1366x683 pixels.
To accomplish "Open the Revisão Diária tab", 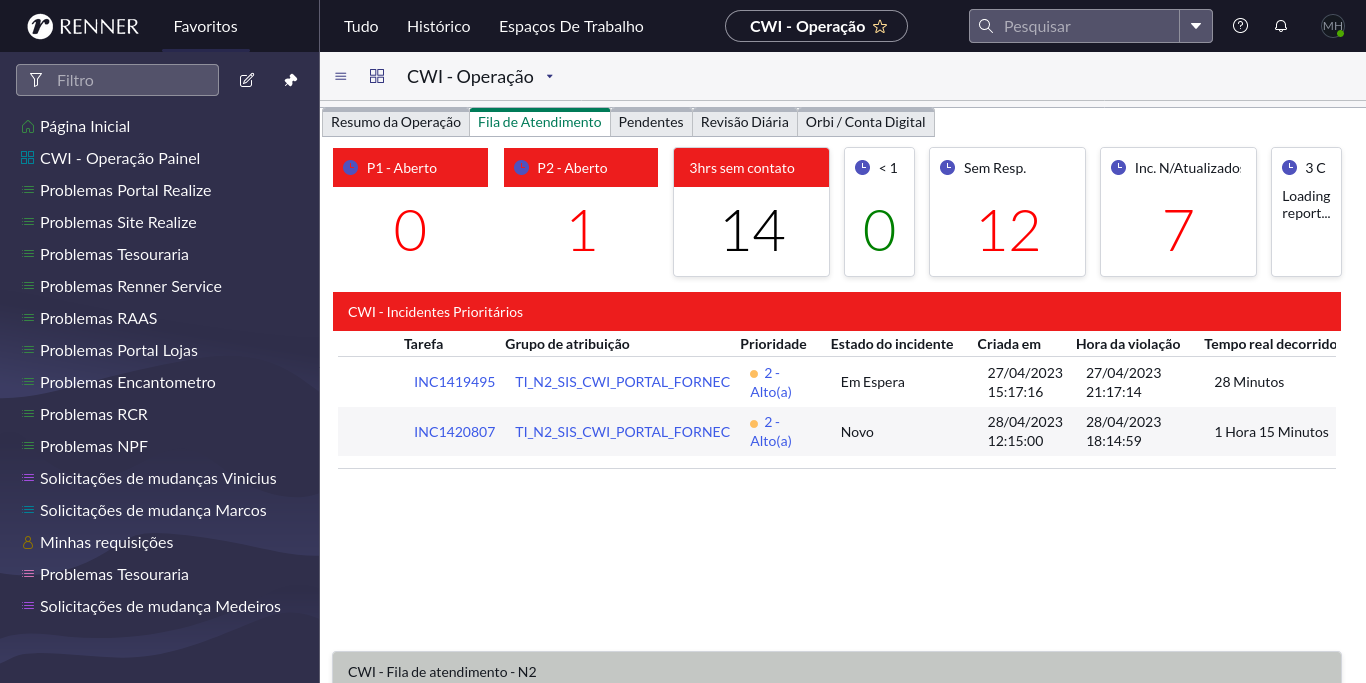I will [x=745, y=122].
